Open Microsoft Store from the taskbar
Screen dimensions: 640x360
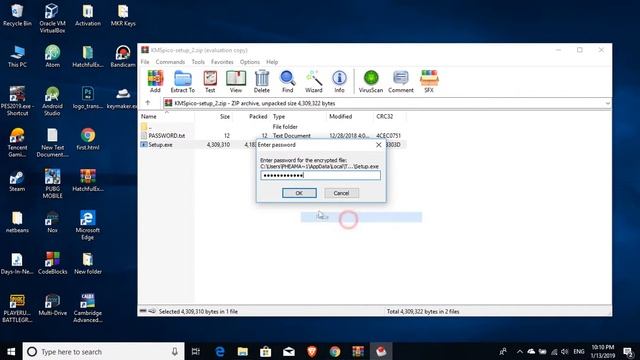266,351
